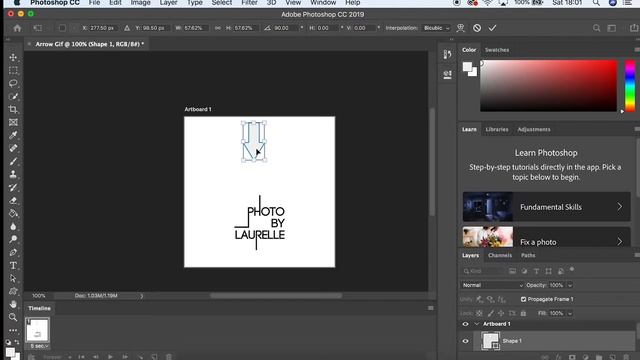Image resolution: width=640 pixels, height=360 pixels.
Task: Open the status bar Doc info arrow
Action: coord(142,296)
